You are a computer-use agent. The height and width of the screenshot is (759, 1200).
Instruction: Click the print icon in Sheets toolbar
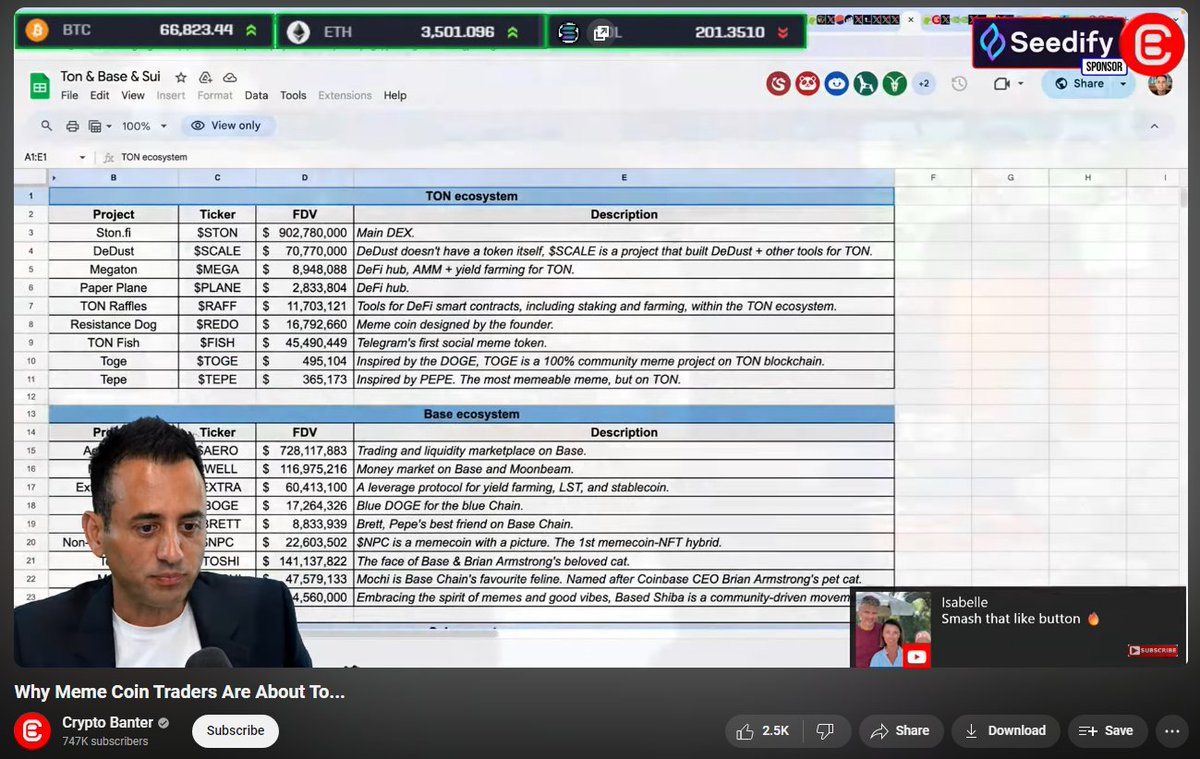pos(72,126)
